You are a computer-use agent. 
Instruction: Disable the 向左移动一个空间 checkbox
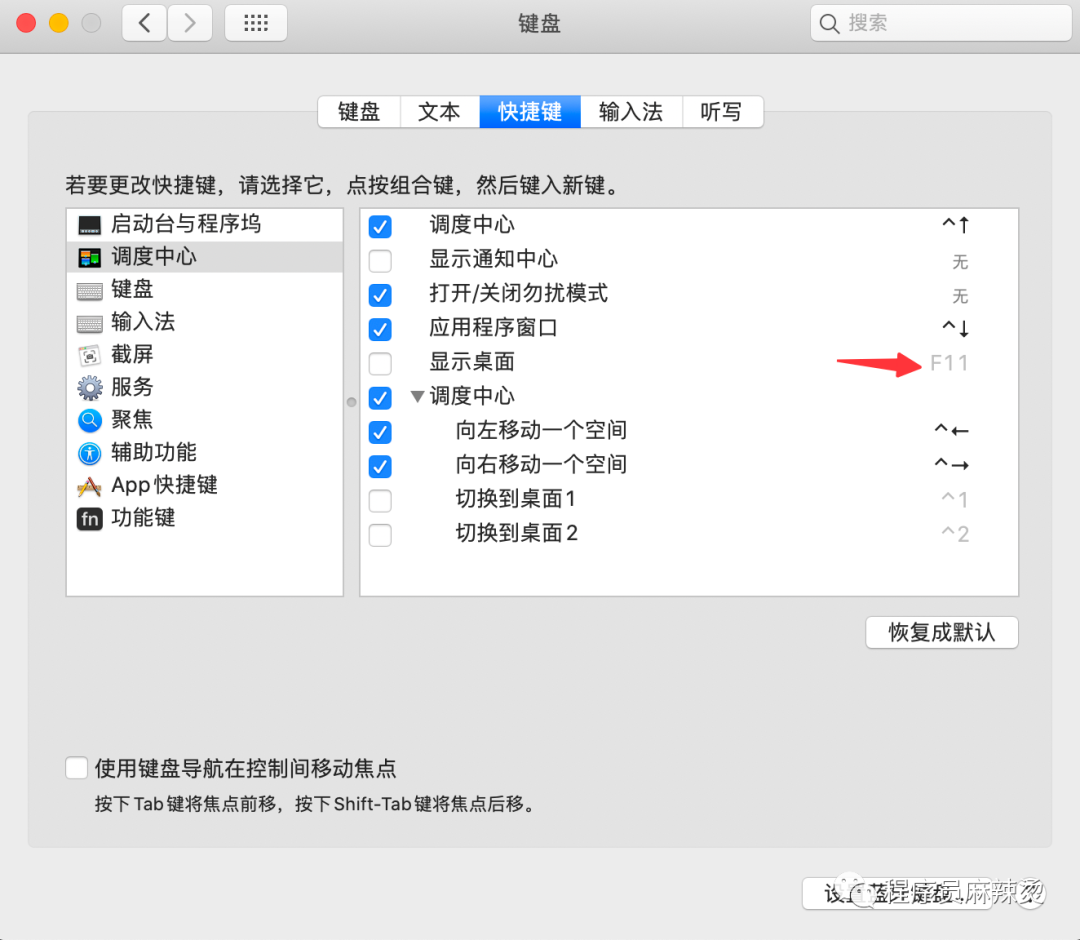[380, 432]
